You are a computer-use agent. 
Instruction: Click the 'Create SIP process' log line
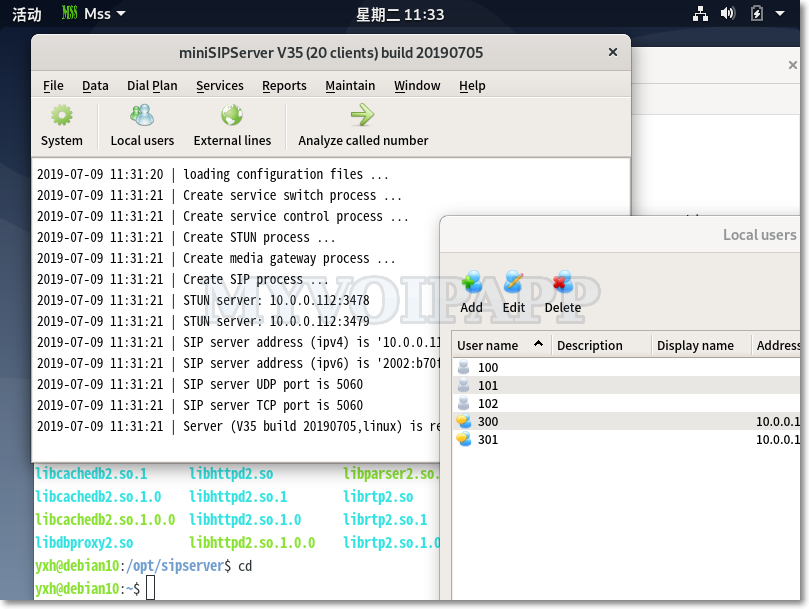click(x=183, y=279)
